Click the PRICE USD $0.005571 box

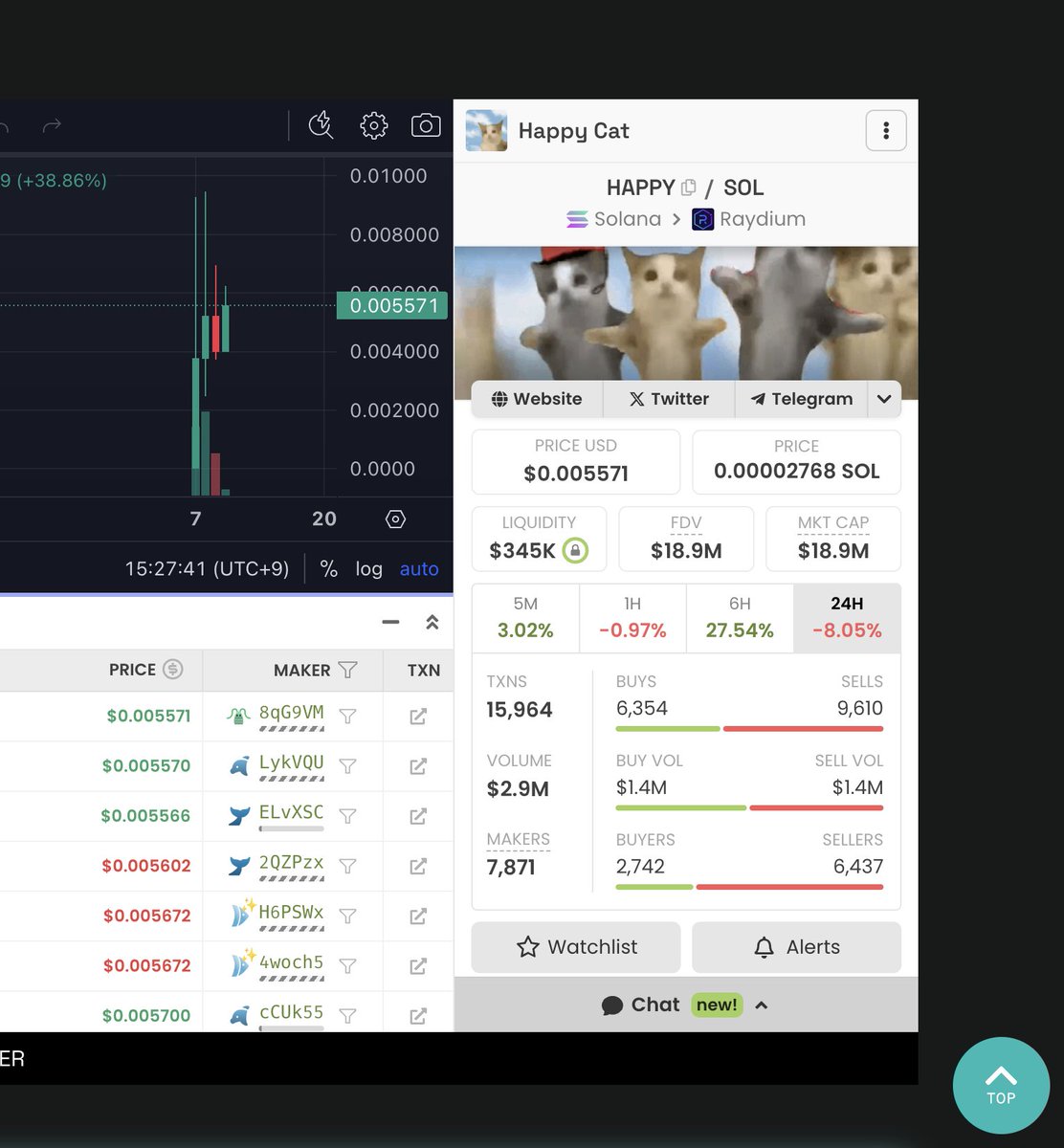coord(576,461)
